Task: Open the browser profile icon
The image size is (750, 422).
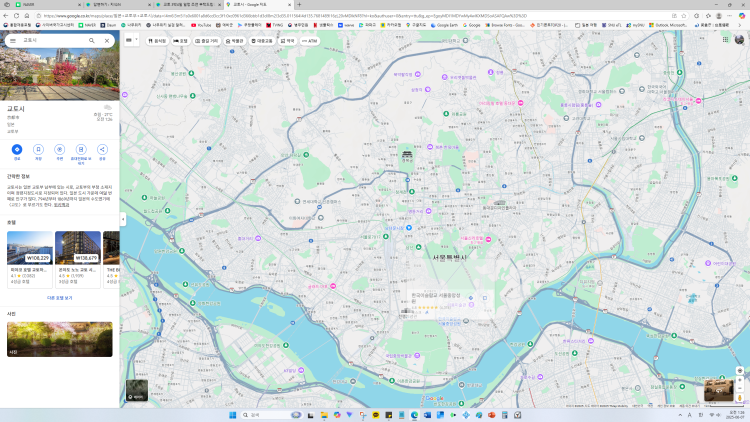Action: pyautogui.click(x=718, y=16)
